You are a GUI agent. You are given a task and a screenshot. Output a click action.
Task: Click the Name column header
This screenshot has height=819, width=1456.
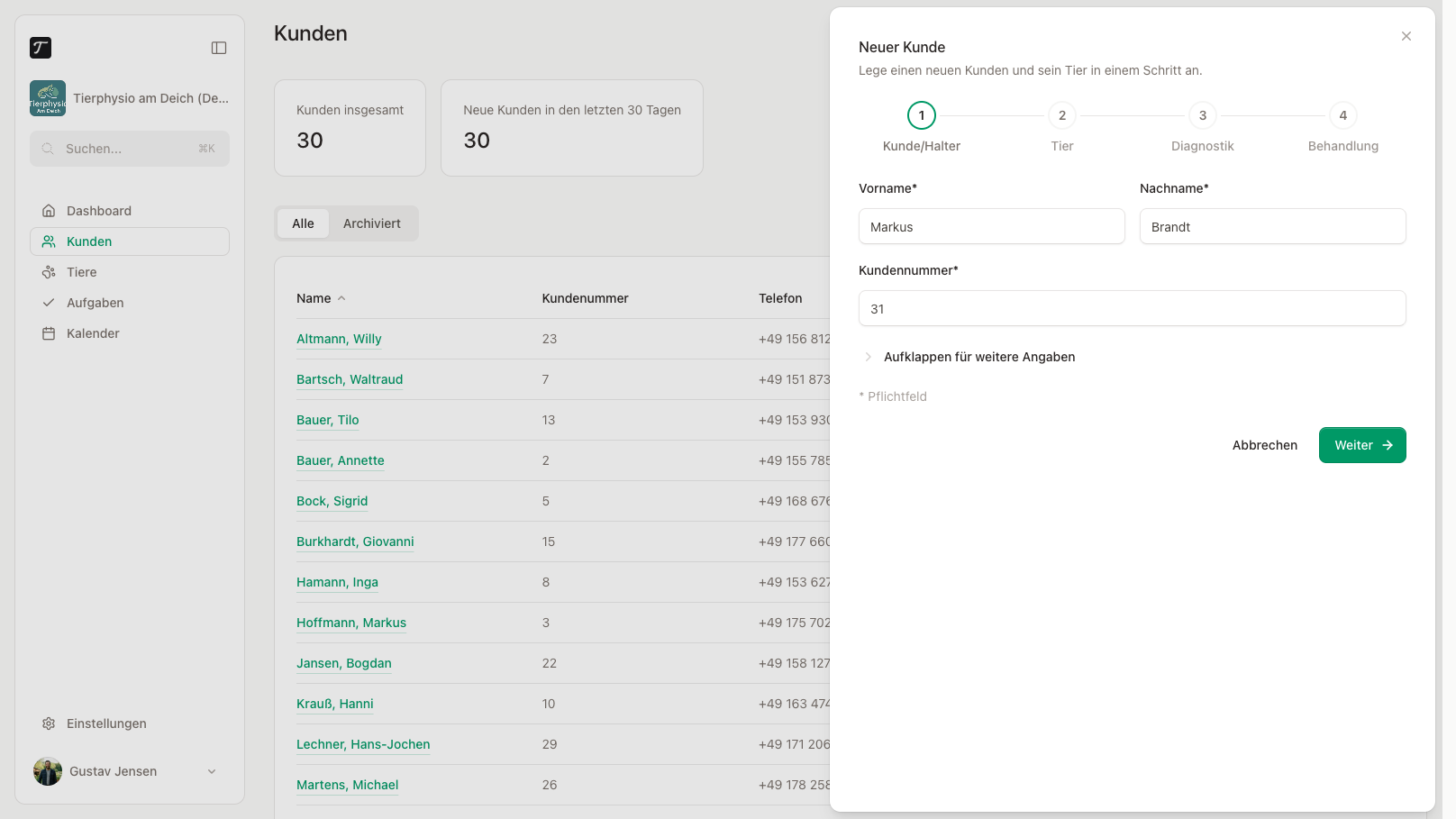point(314,298)
